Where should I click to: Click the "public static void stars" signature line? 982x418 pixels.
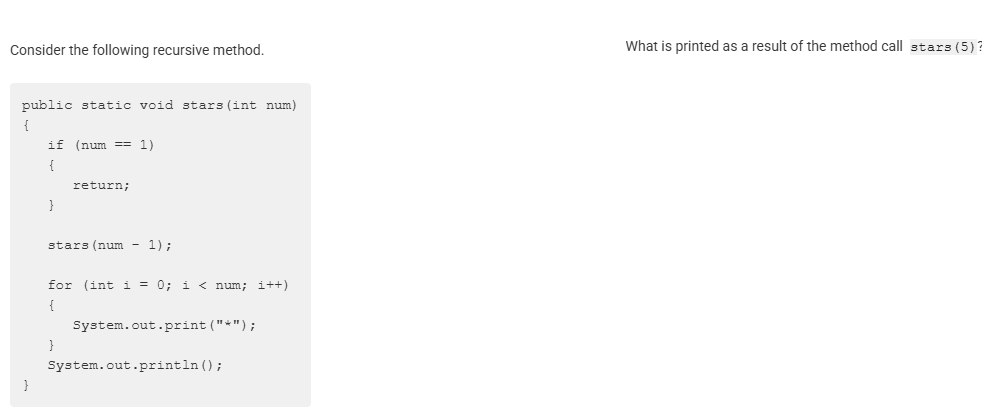(x=159, y=105)
